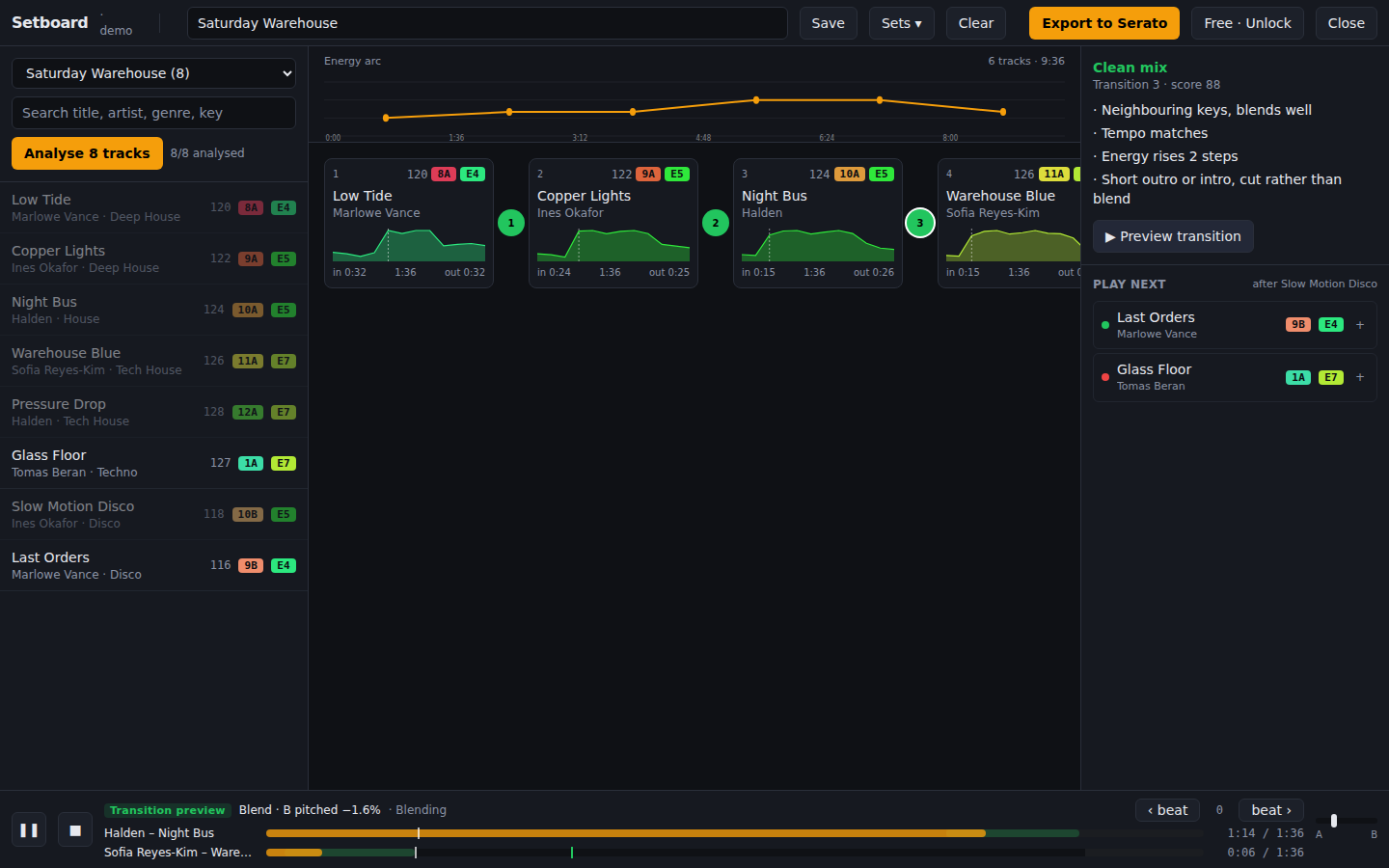Open the Sets dropdown menu

(x=902, y=23)
